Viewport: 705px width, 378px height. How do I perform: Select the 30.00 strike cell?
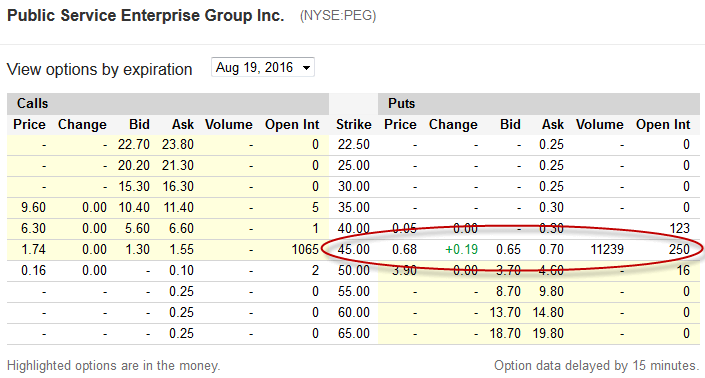pyautogui.click(x=354, y=187)
